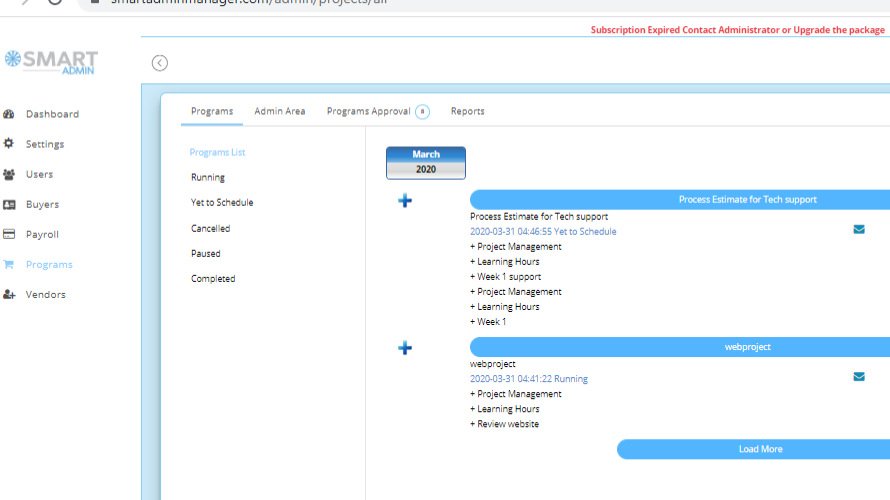Filter programs by Cancelled
This screenshot has width=890, height=500.
pos(211,228)
